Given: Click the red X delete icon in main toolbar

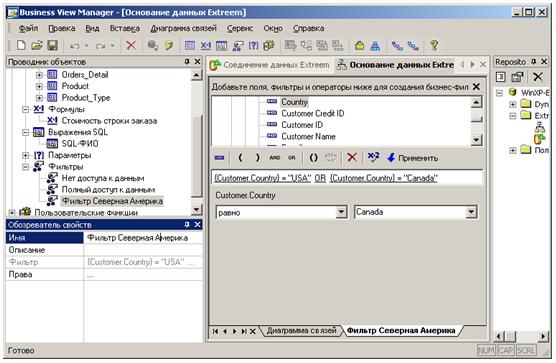Looking at the screenshot, I should coord(131,45).
